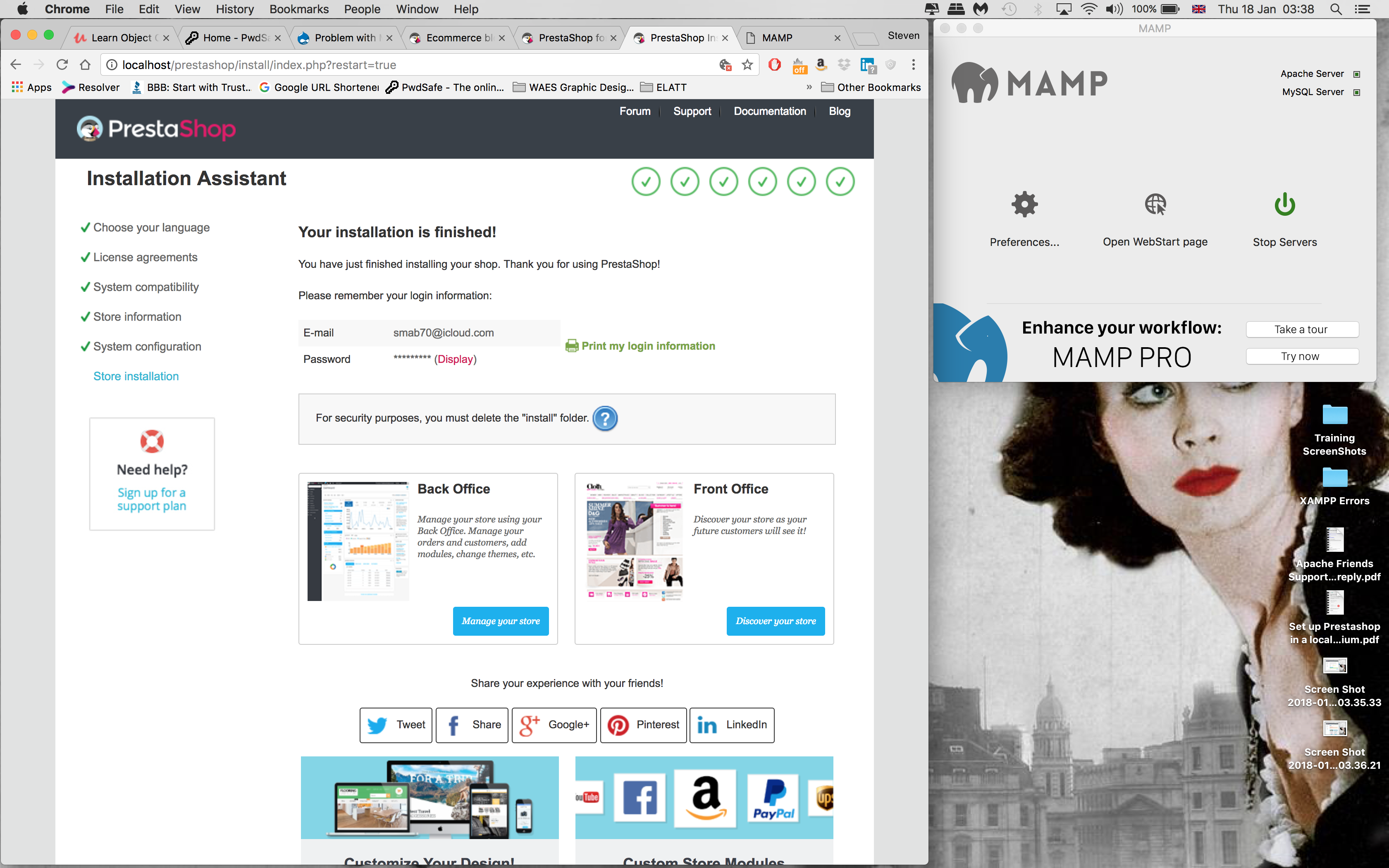This screenshot has width=1389, height=868.
Task: Click the Chrome home icon
Action: click(85, 65)
